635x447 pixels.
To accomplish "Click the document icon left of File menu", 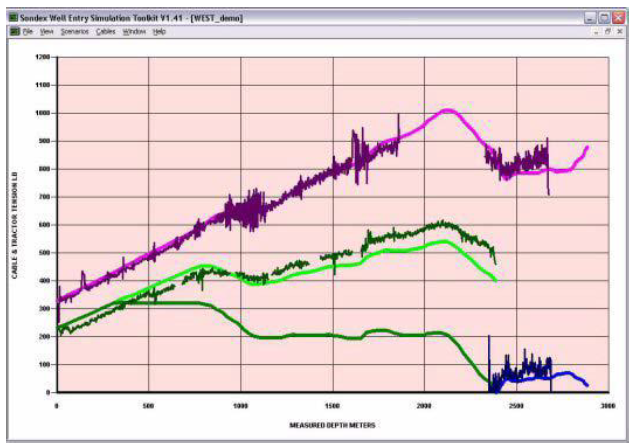I will click(x=14, y=32).
